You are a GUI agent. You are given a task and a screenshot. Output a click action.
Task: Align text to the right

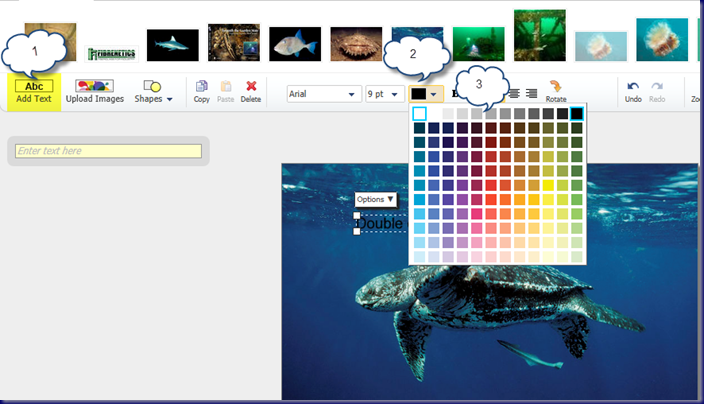pos(531,93)
